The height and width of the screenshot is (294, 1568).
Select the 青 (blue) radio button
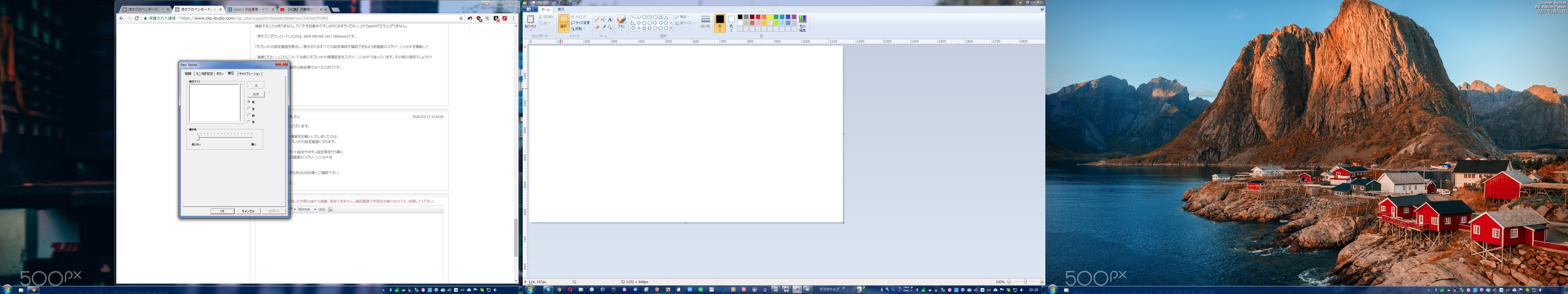point(249,122)
